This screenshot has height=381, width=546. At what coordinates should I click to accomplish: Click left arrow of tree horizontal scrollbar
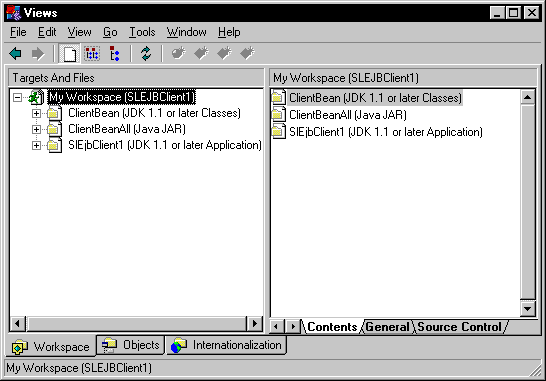click(18, 324)
